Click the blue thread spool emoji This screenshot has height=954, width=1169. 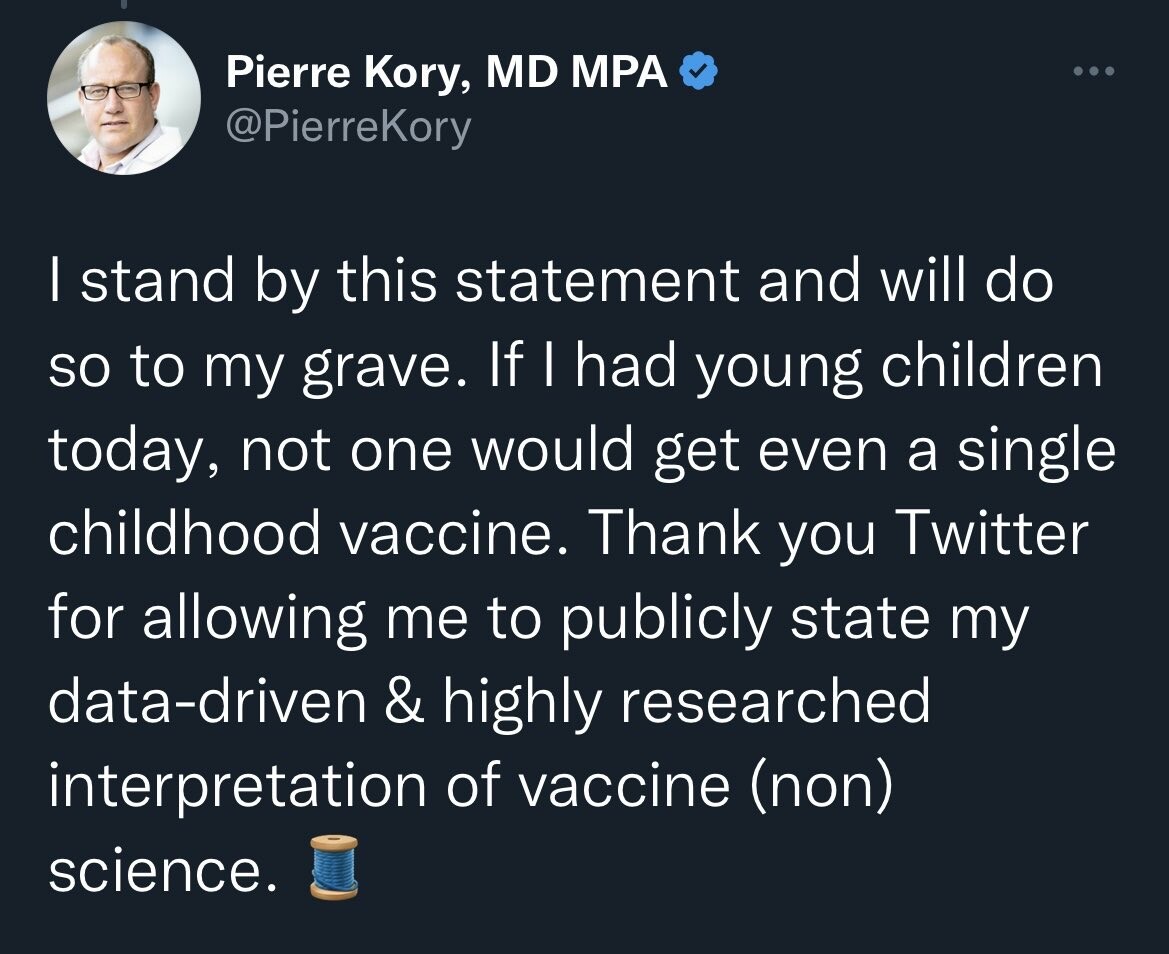pyautogui.click(x=334, y=868)
